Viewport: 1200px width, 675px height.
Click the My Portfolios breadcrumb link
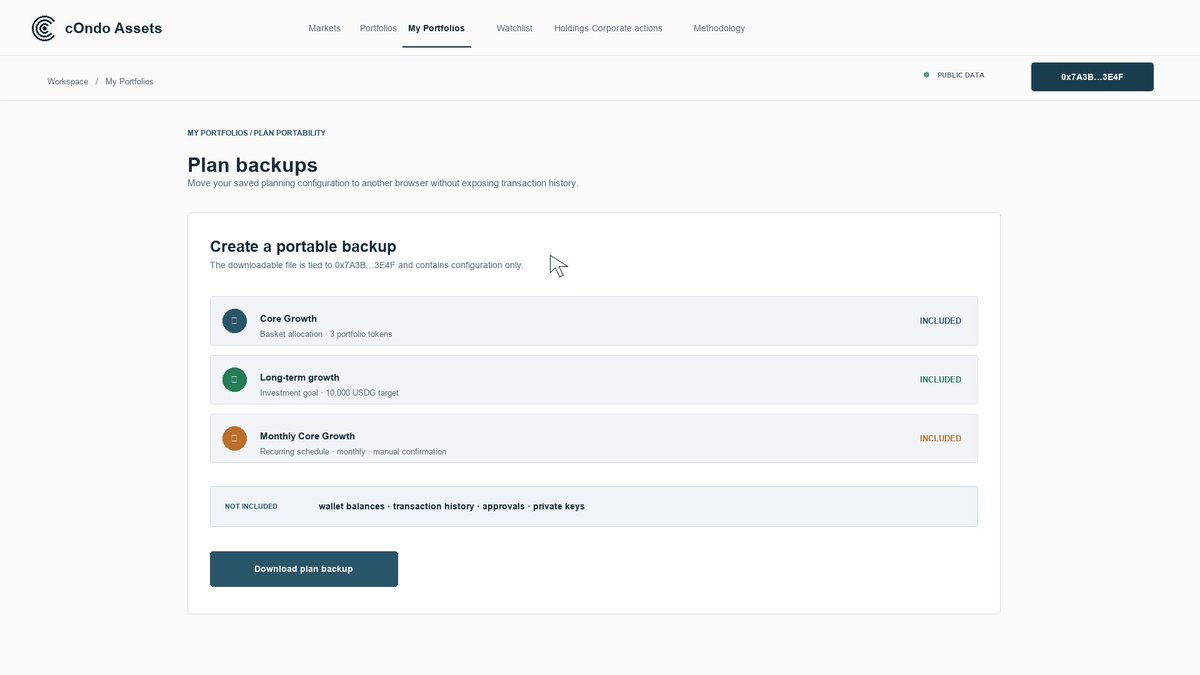pos(129,81)
